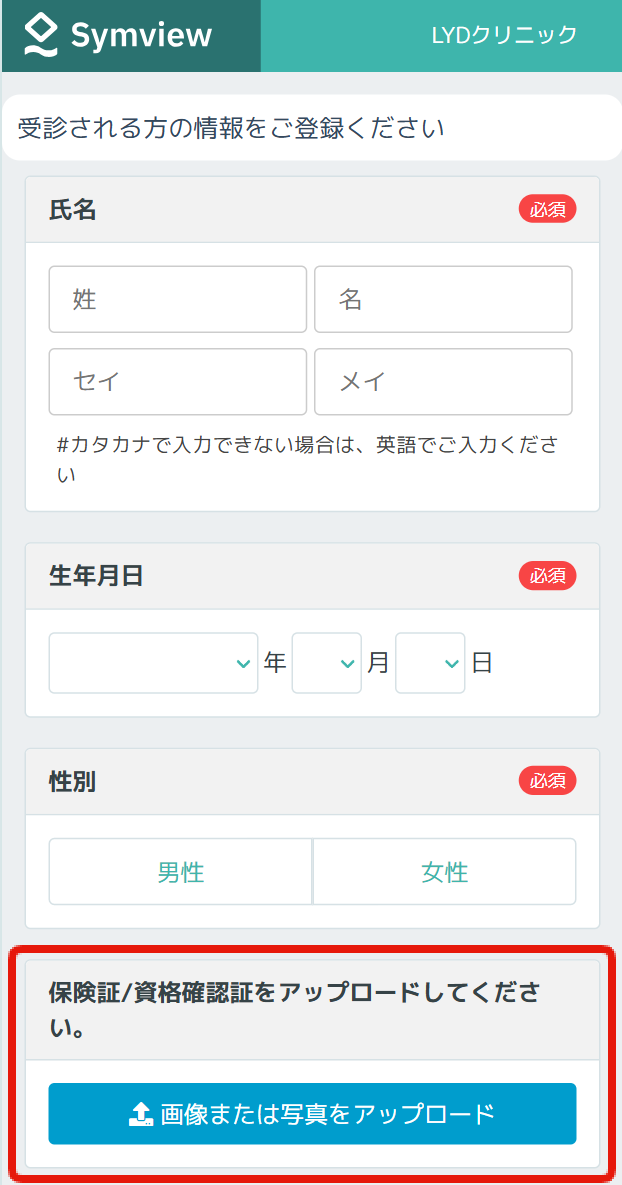The width and height of the screenshot is (622, 1185).
Task: Click the メイ katakana input
Action: point(443,381)
